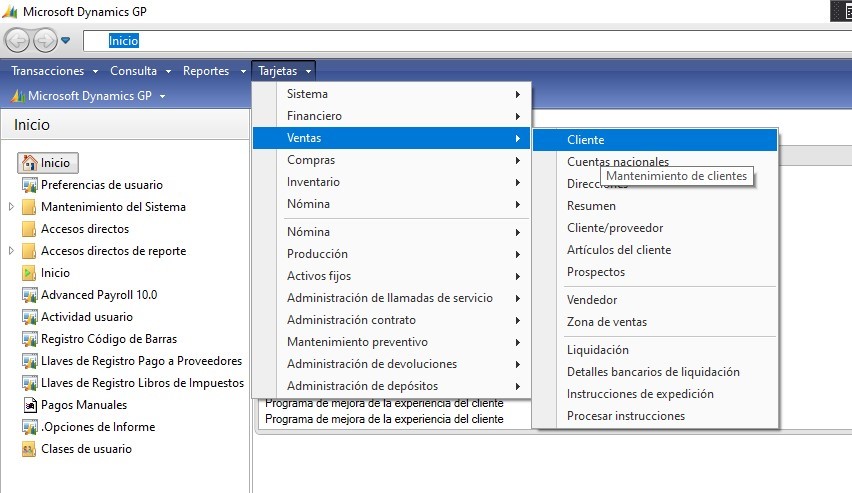Open the Mantenimiento preventivo submenu
852x493 pixels.
click(391, 342)
